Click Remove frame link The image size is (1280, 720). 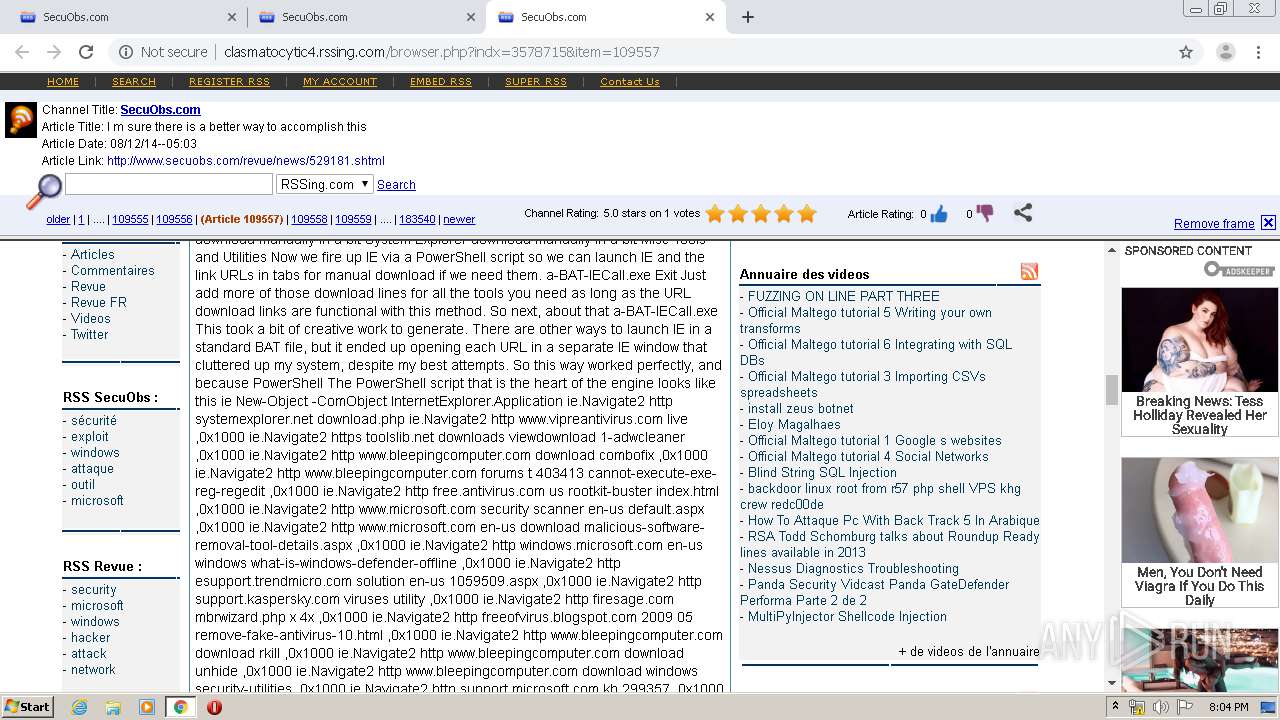1214,224
